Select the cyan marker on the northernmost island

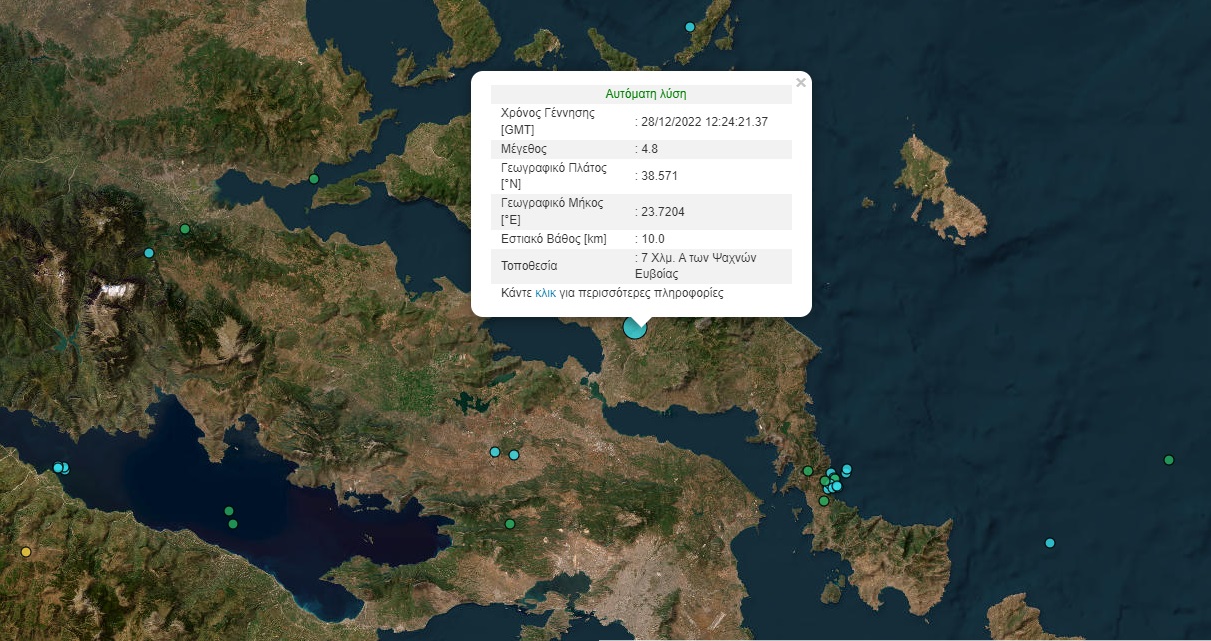[x=689, y=27]
